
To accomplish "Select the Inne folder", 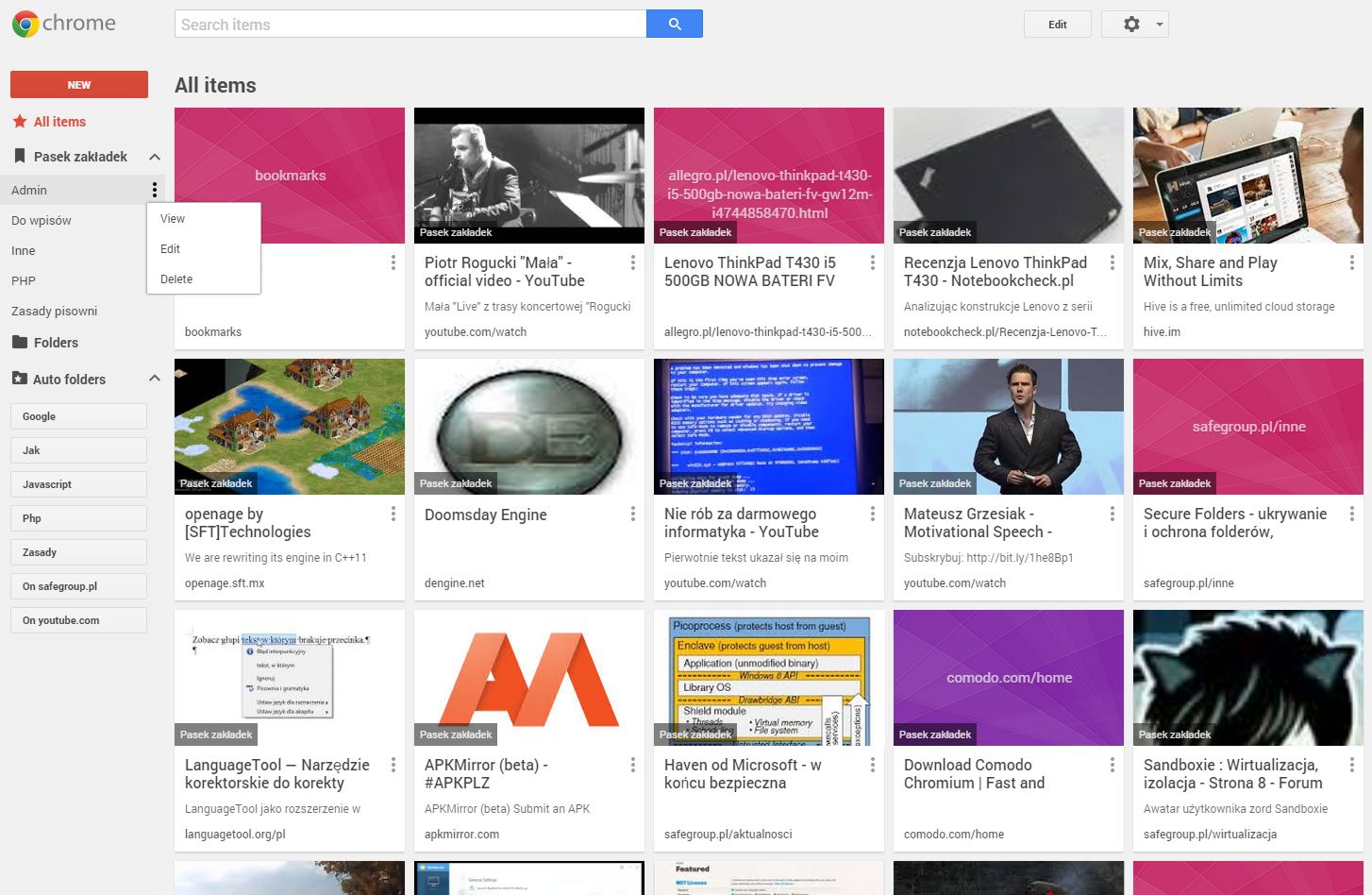I will (24, 251).
